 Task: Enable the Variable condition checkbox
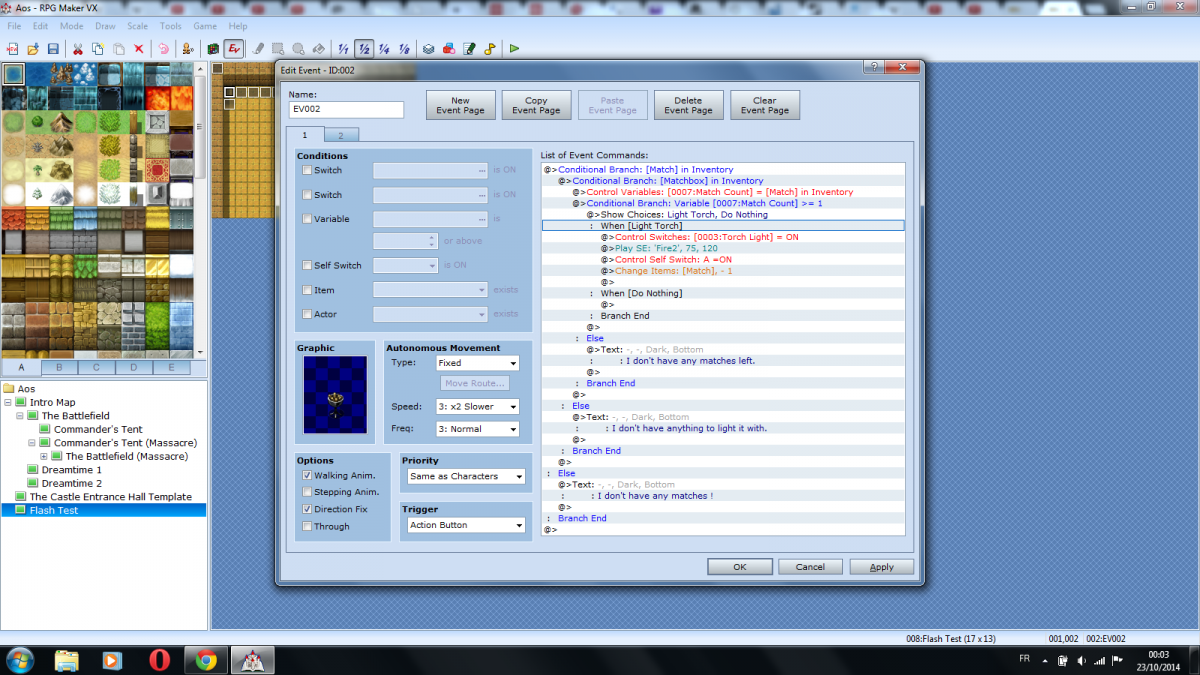(307, 219)
